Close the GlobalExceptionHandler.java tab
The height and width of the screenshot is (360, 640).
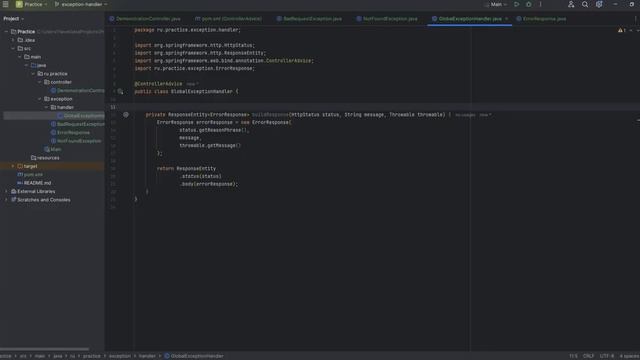pos(507,19)
